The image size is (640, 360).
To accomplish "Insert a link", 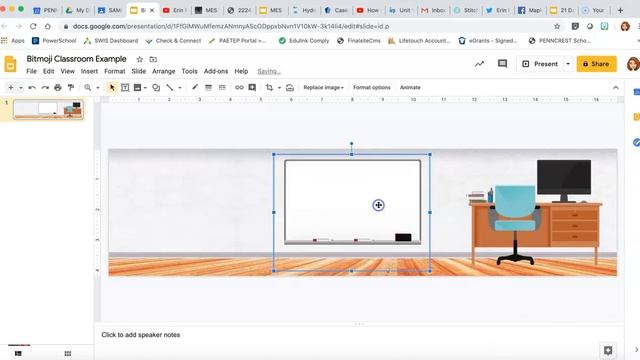I will coord(239,87).
